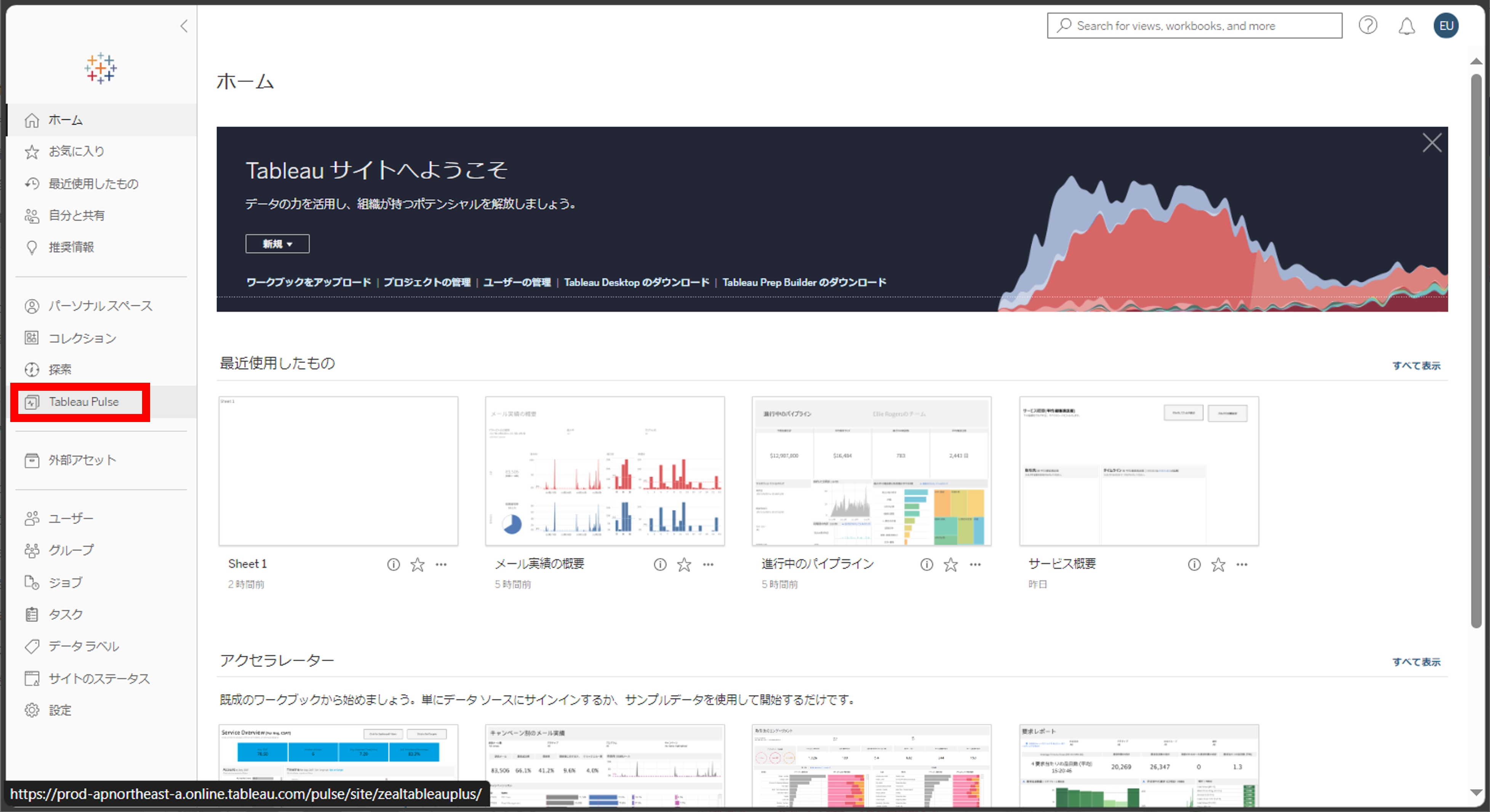Open the 要求レポート accelerator thumbnail
Screen dimensions: 1490x812
pos(1139,766)
